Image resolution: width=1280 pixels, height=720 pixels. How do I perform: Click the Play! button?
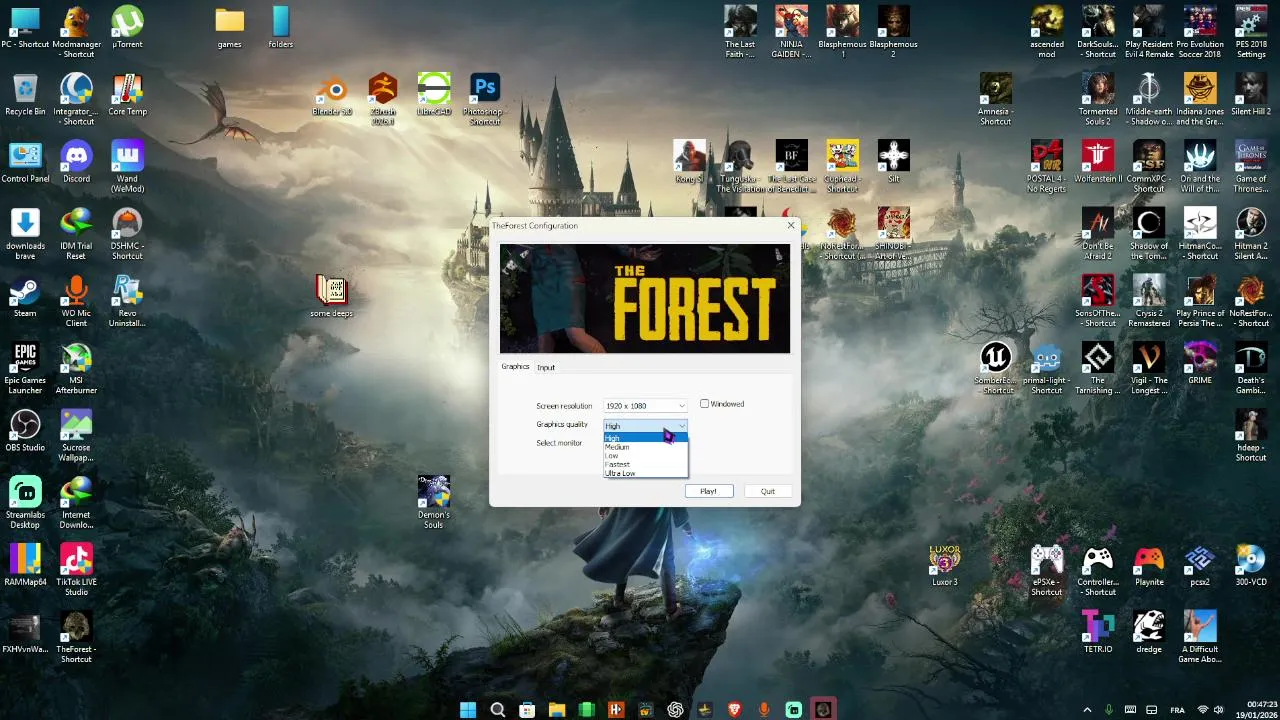[708, 491]
